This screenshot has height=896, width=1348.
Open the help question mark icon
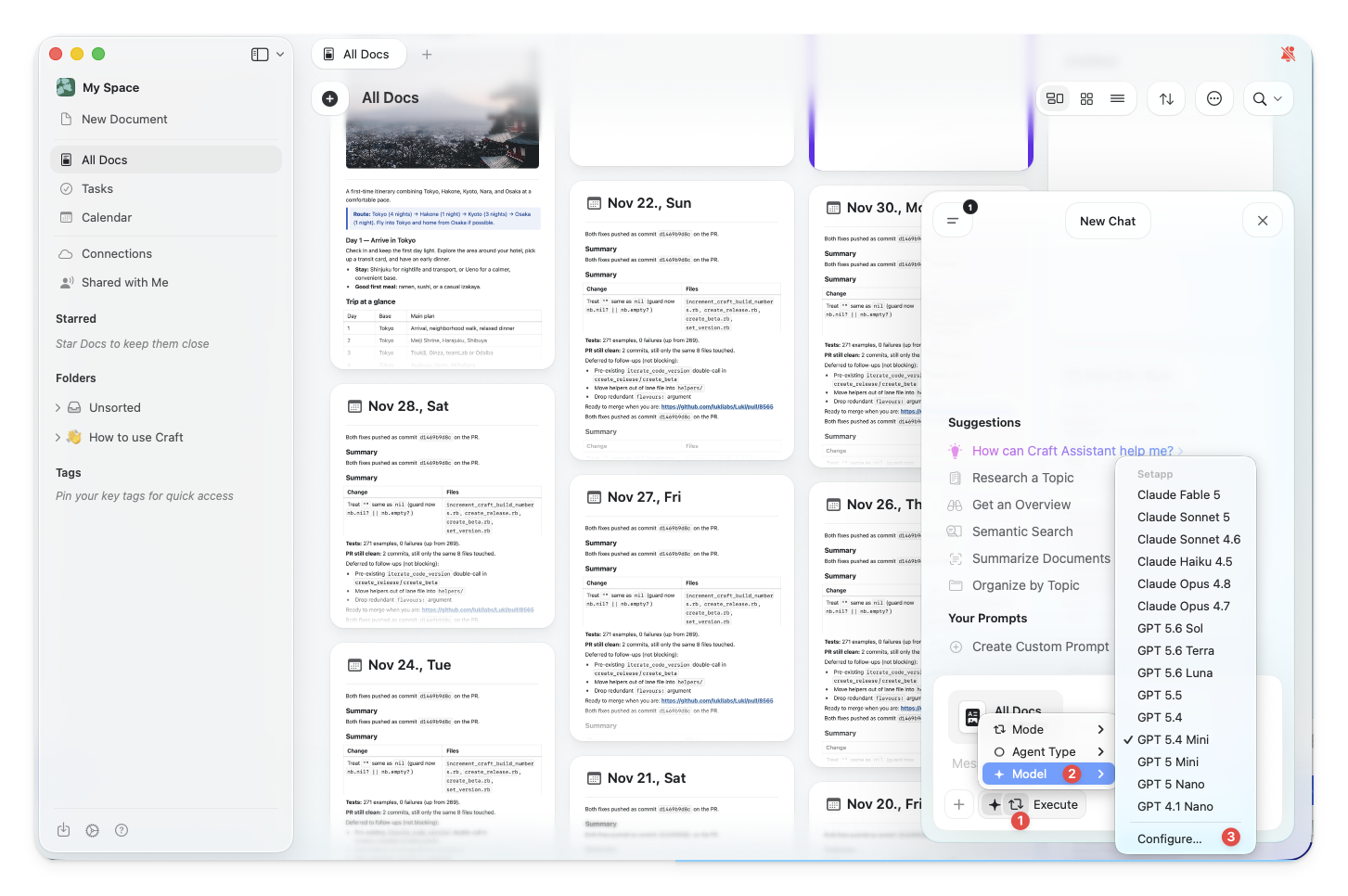pyautogui.click(x=122, y=830)
